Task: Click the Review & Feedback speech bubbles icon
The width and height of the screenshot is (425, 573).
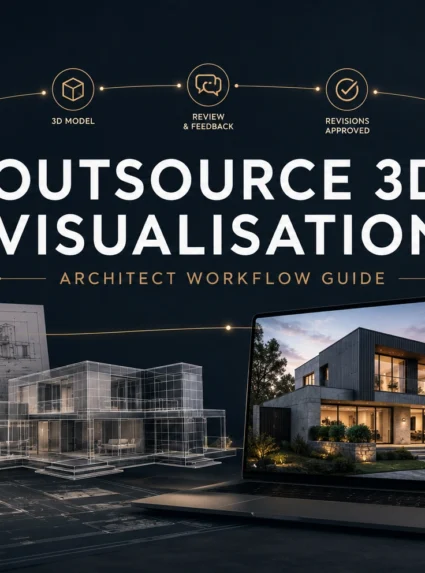Action: coord(208,85)
